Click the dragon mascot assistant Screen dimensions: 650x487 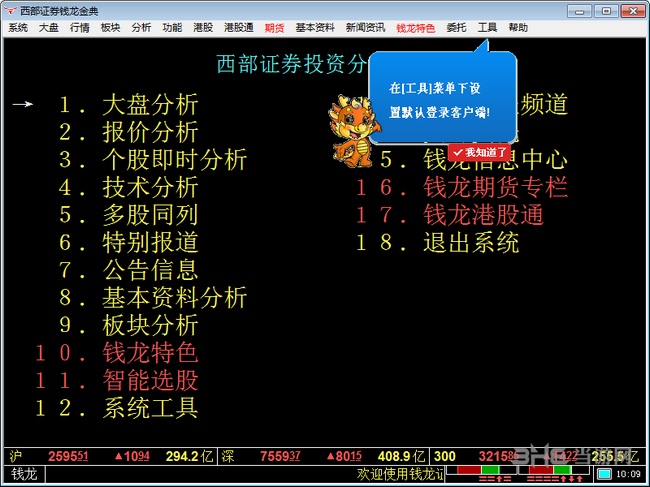pyautogui.click(x=354, y=131)
